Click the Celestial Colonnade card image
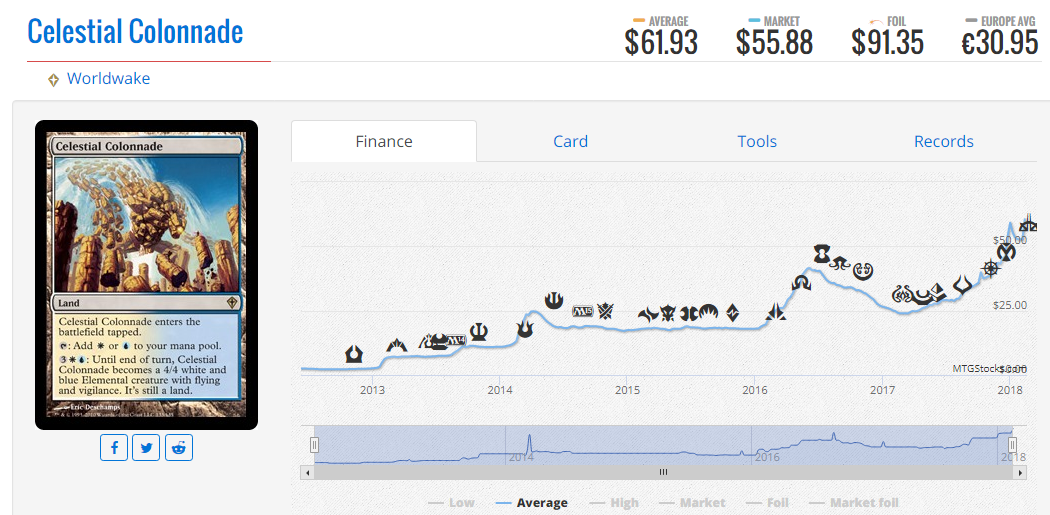Screen dimensions: 1050x515 146,275
